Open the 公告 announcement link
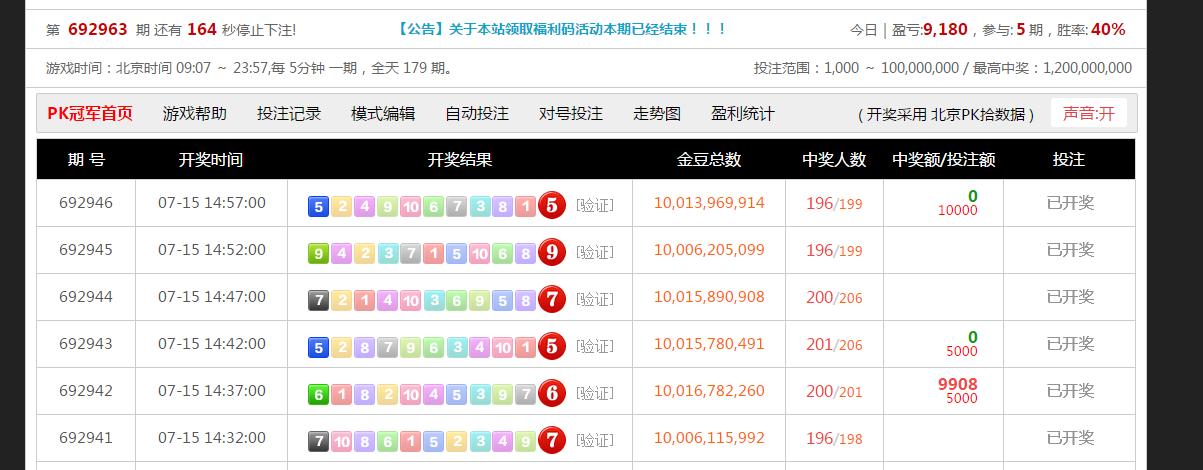1203x470 pixels. tap(562, 30)
